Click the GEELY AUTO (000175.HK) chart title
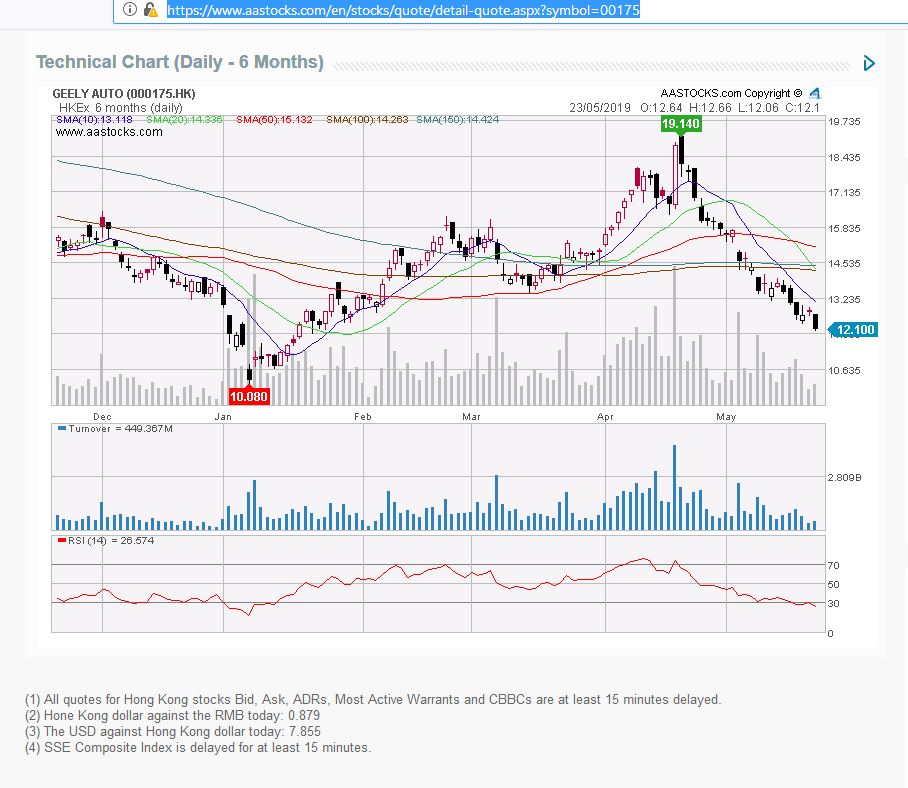This screenshot has width=908, height=788. tap(124, 94)
